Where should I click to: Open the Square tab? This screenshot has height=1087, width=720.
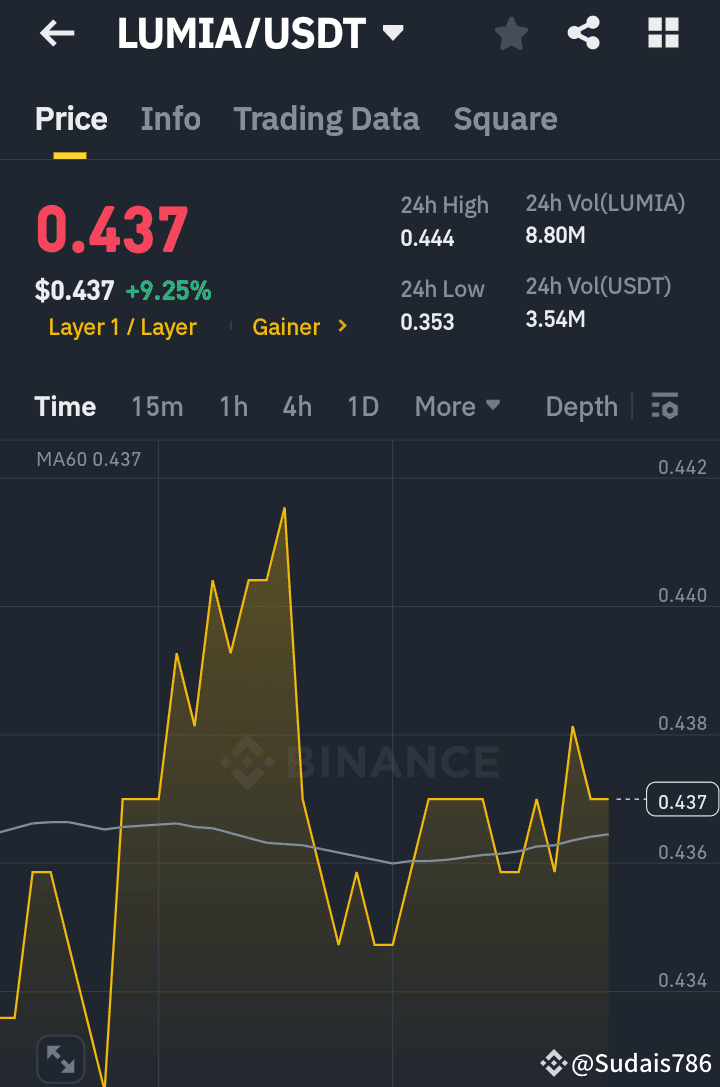pyautogui.click(x=505, y=118)
